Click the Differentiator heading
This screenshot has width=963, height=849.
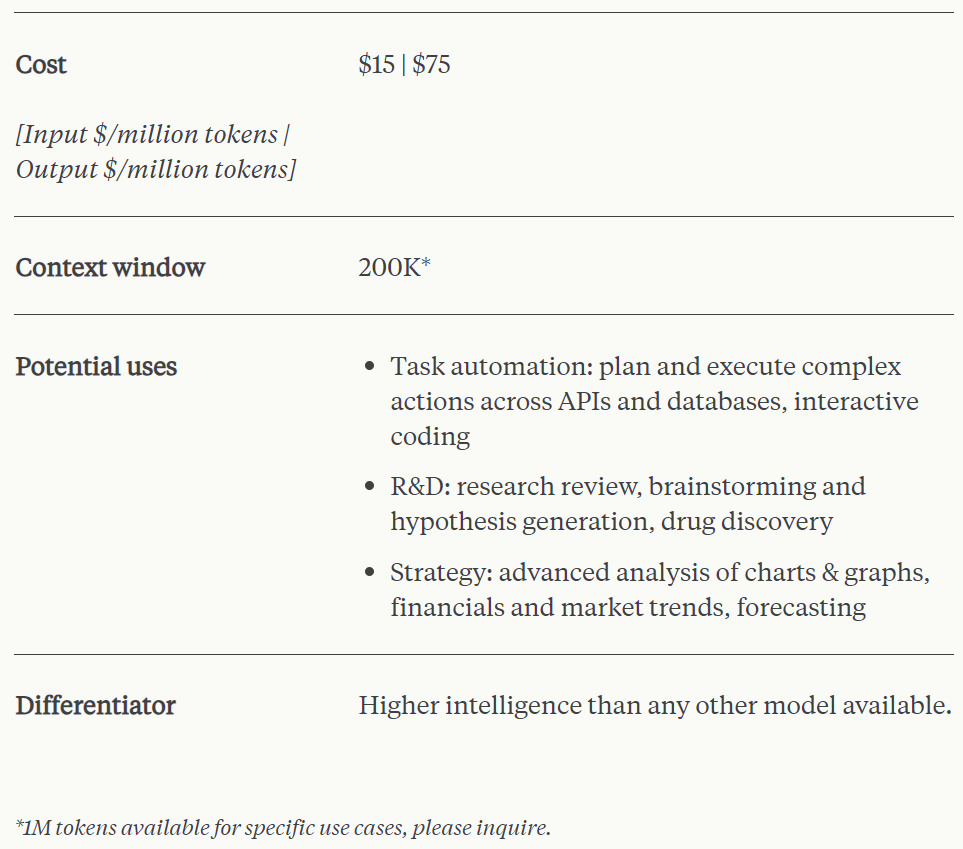pyautogui.click(x=95, y=706)
